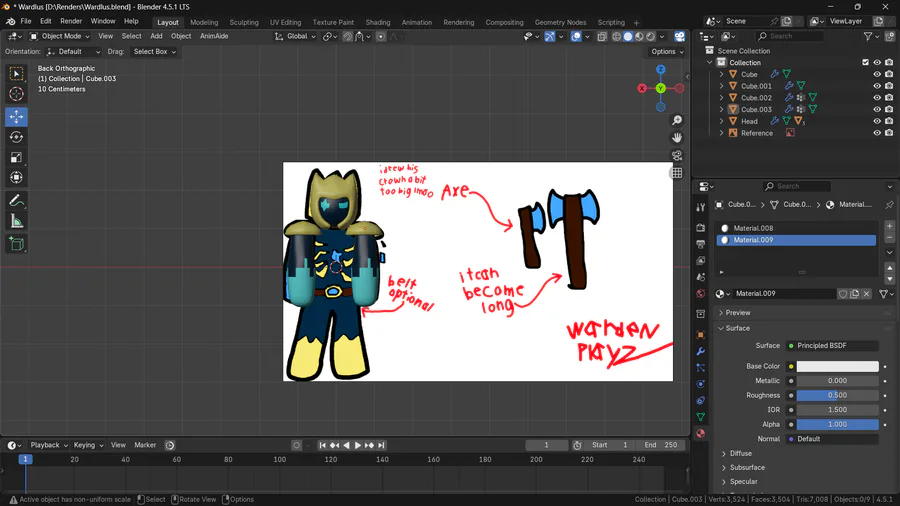Select Material.008 slot

click(796, 228)
